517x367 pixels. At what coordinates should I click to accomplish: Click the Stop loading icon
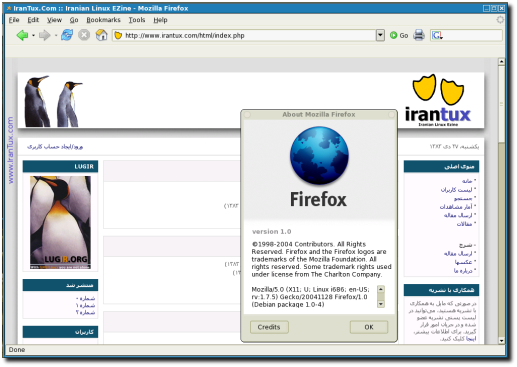(84, 35)
